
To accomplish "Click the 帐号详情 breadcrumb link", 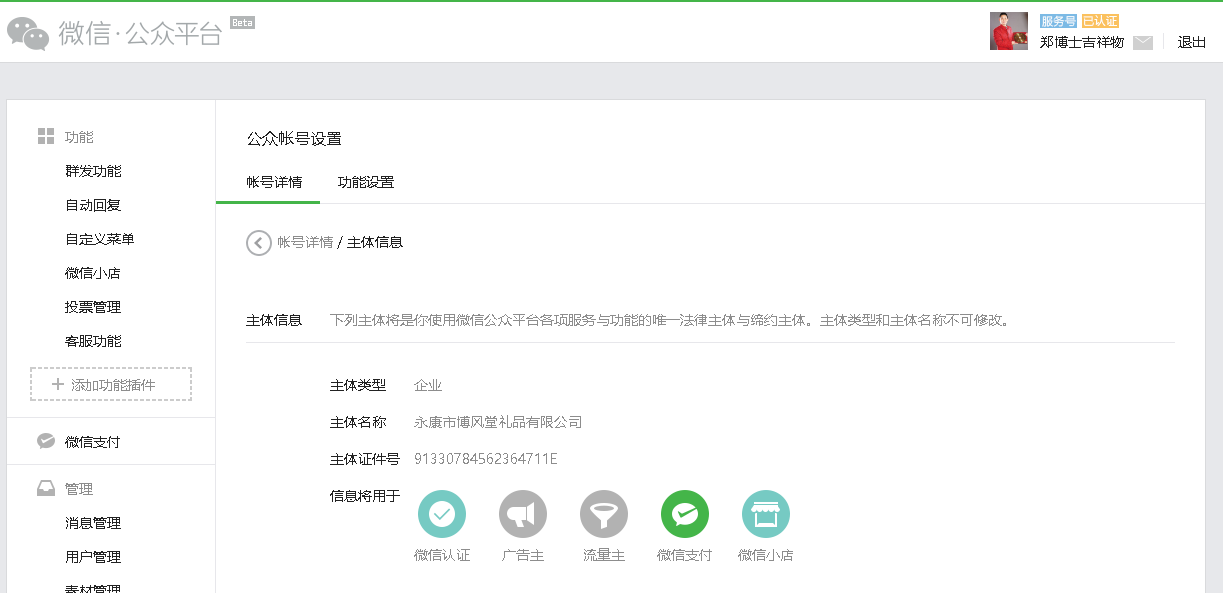I will [x=305, y=242].
